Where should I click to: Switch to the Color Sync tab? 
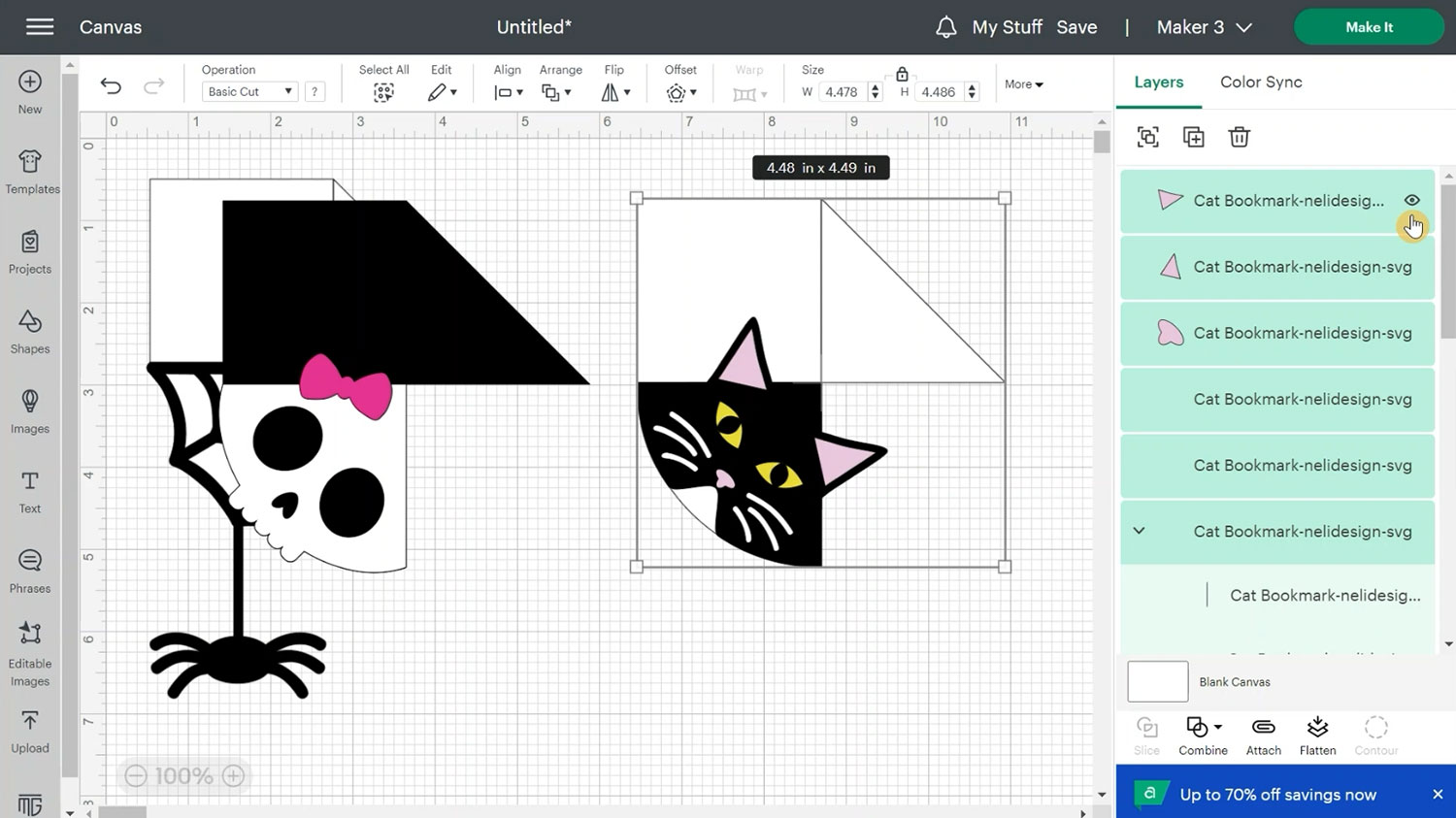pos(1261,82)
